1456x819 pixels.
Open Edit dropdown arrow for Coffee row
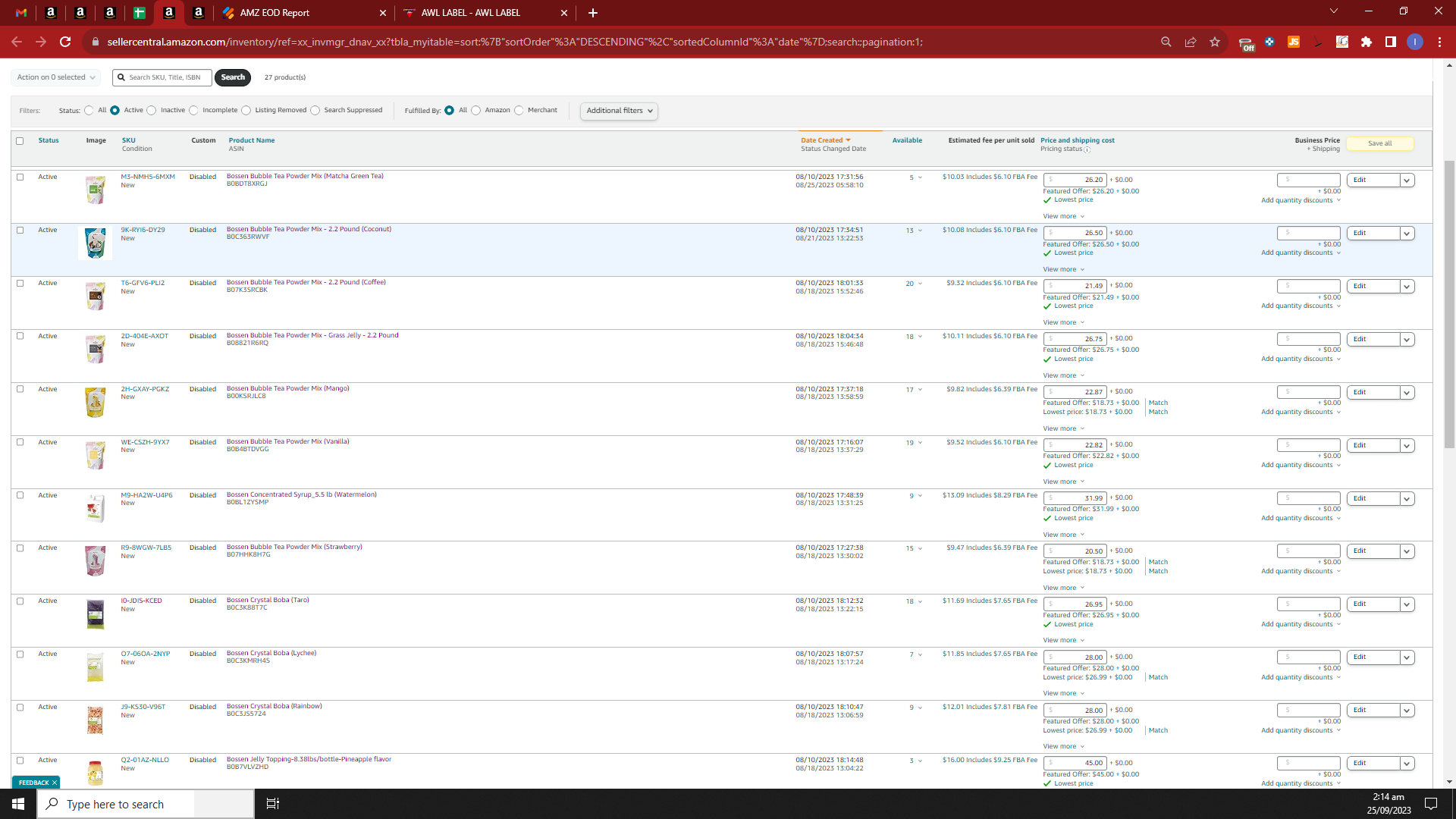click(1407, 287)
